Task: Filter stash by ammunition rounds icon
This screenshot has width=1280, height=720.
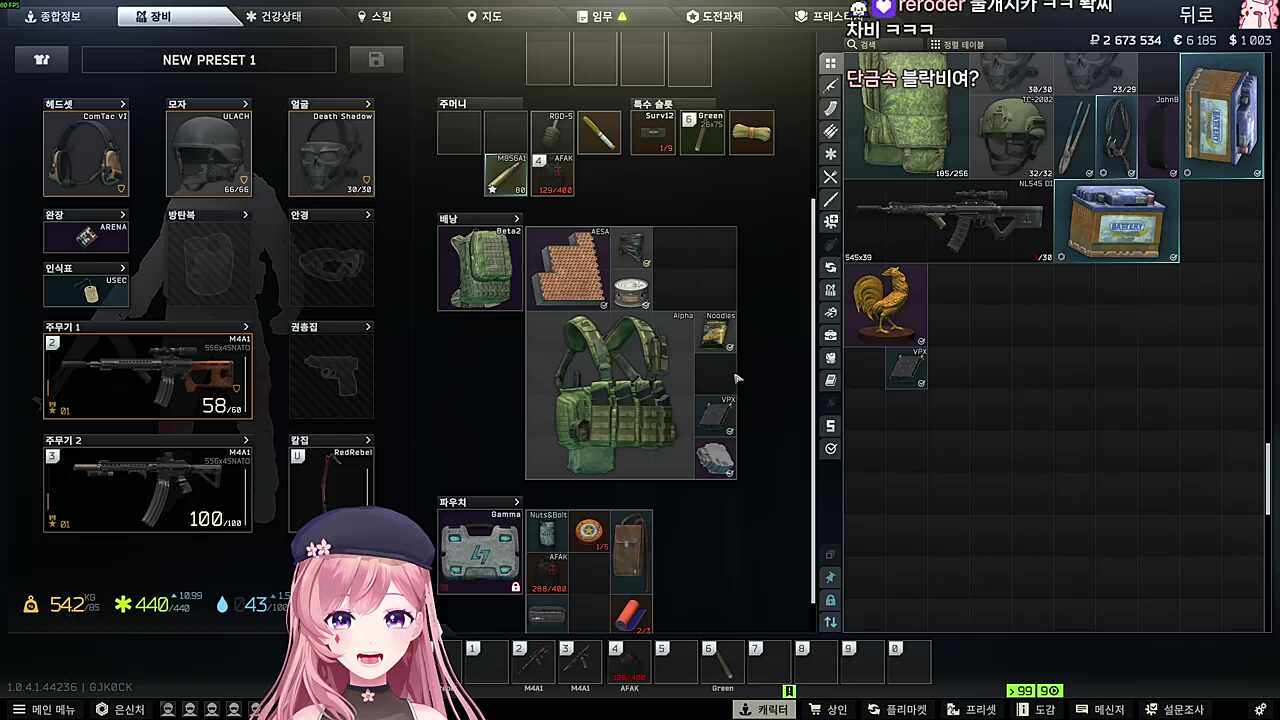Action: click(830, 131)
